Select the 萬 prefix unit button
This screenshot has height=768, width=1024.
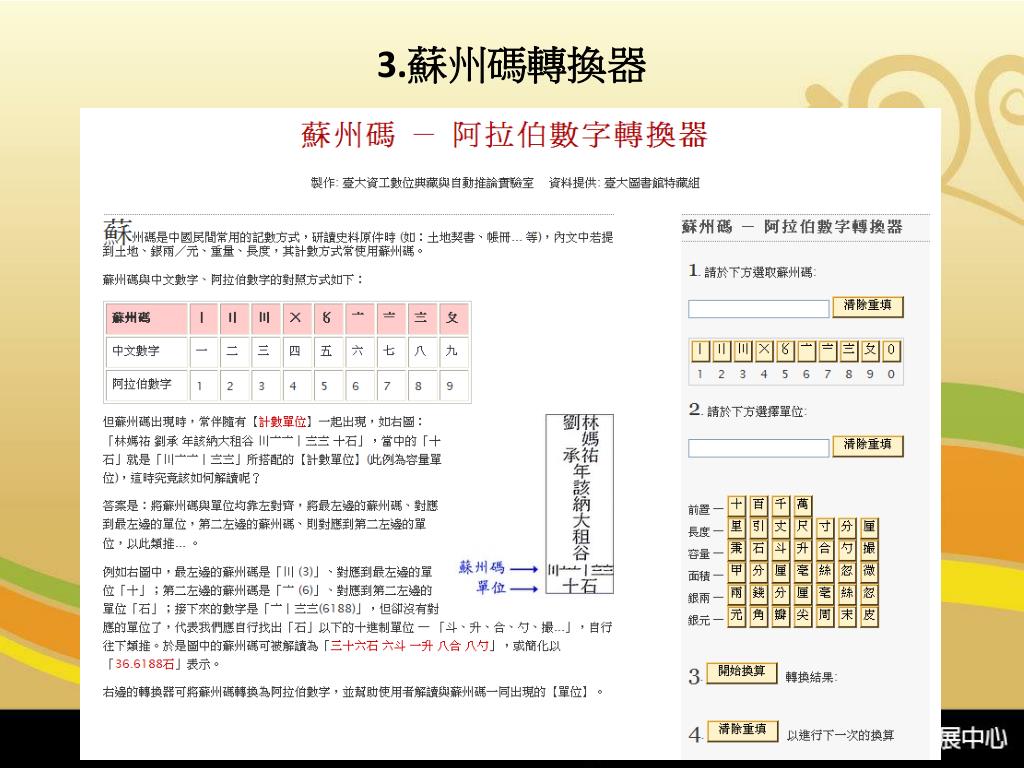[803, 505]
